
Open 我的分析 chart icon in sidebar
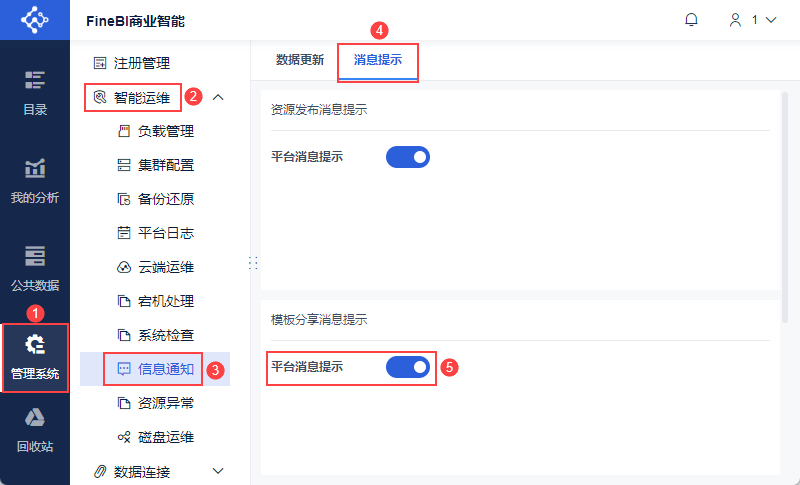35,168
